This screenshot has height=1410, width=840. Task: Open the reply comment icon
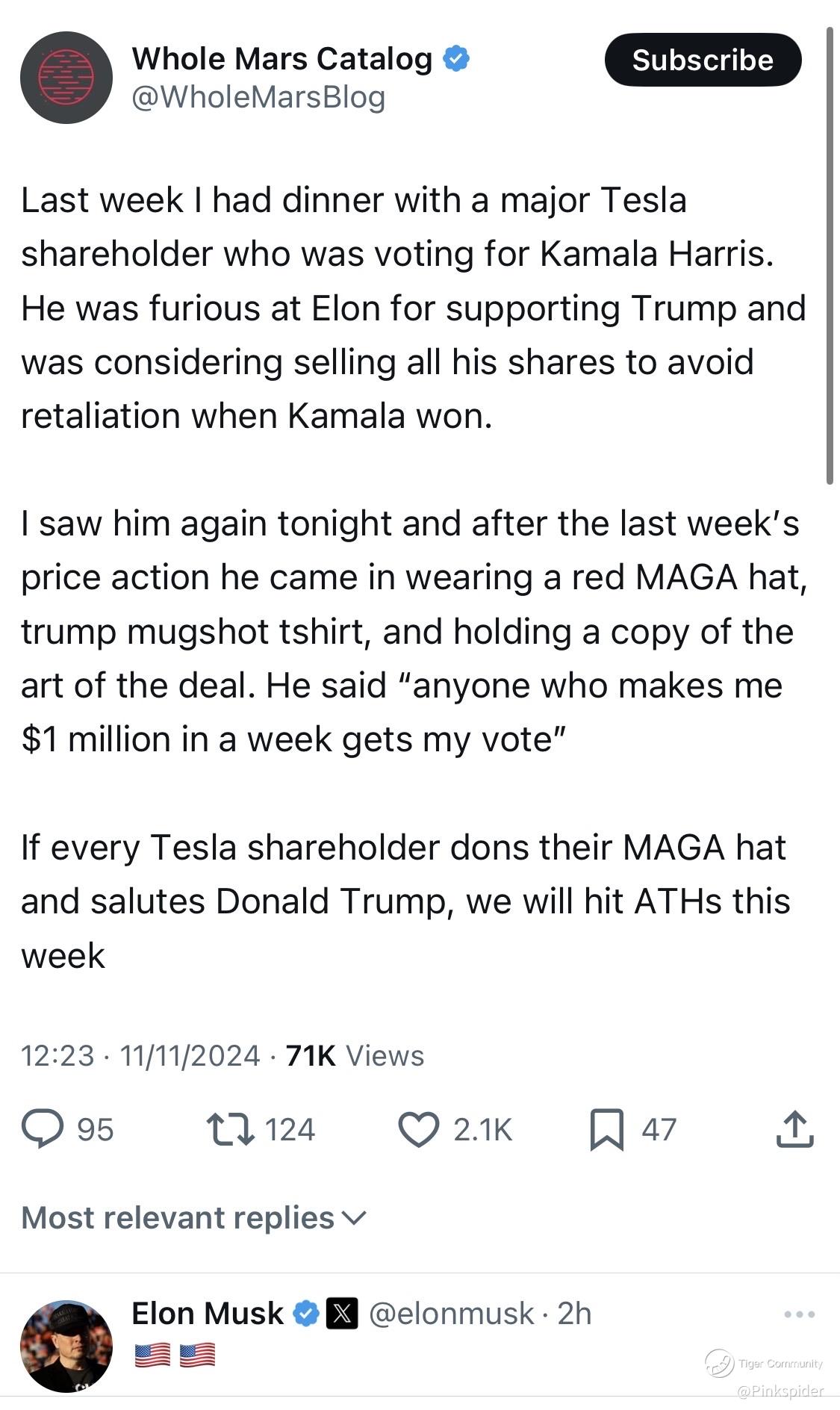point(43,1129)
